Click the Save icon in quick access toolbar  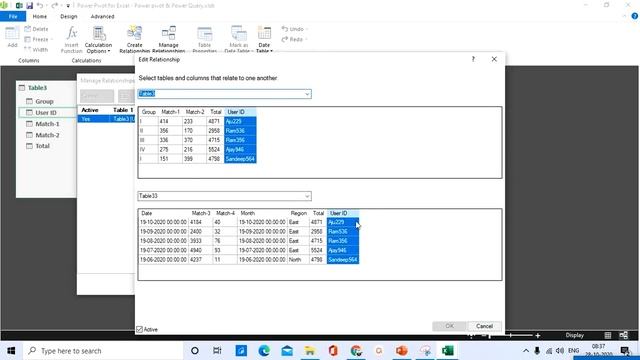click(29, 5)
